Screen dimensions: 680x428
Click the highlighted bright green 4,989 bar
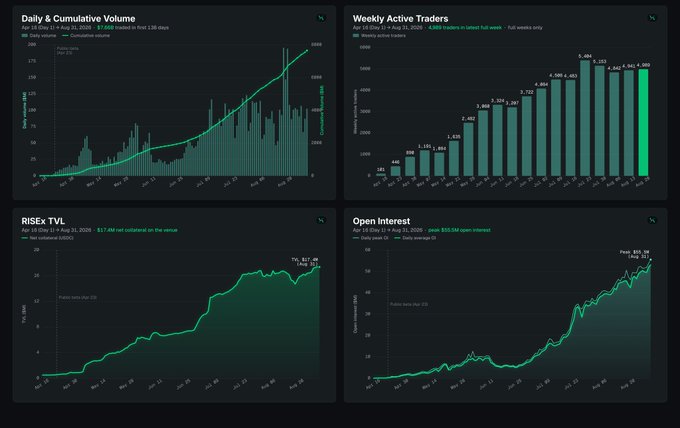pos(643,122)
